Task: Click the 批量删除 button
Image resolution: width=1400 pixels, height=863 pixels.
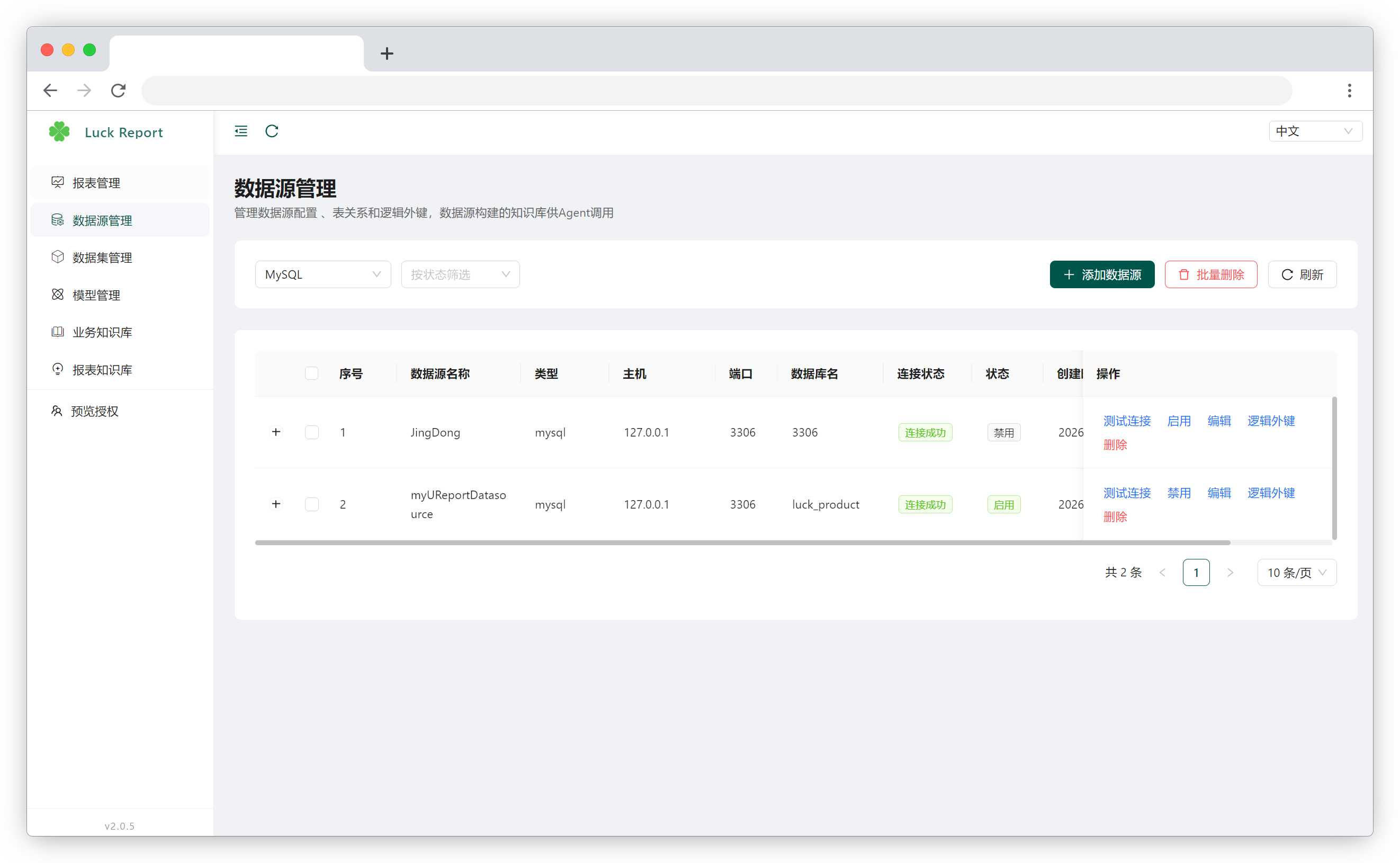Action: coord(1210,274)
